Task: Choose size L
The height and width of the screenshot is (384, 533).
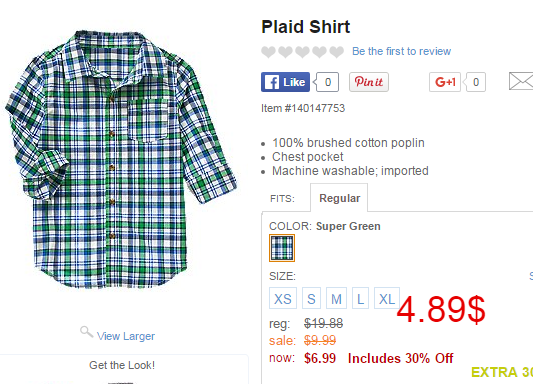Action: coord(360,298)
